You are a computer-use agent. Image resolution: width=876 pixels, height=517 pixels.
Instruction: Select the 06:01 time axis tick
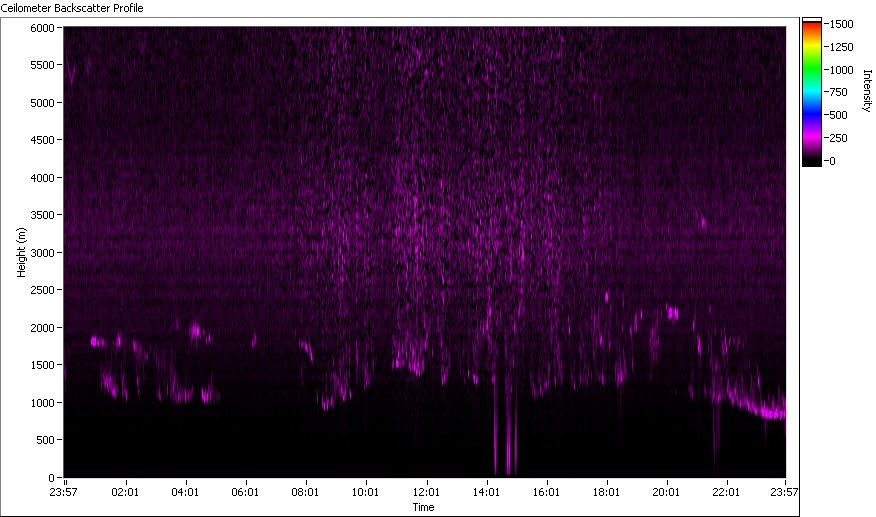coord(245,492)
